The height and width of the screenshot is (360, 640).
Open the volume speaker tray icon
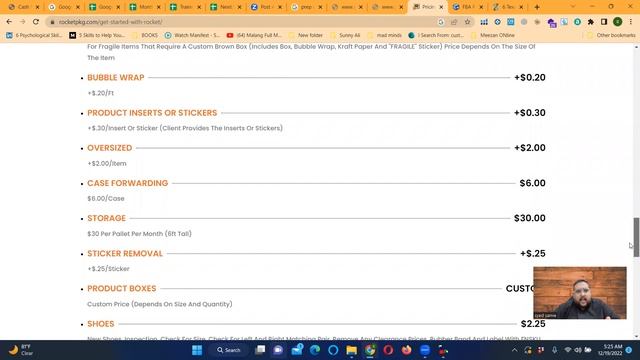[578, 350]
